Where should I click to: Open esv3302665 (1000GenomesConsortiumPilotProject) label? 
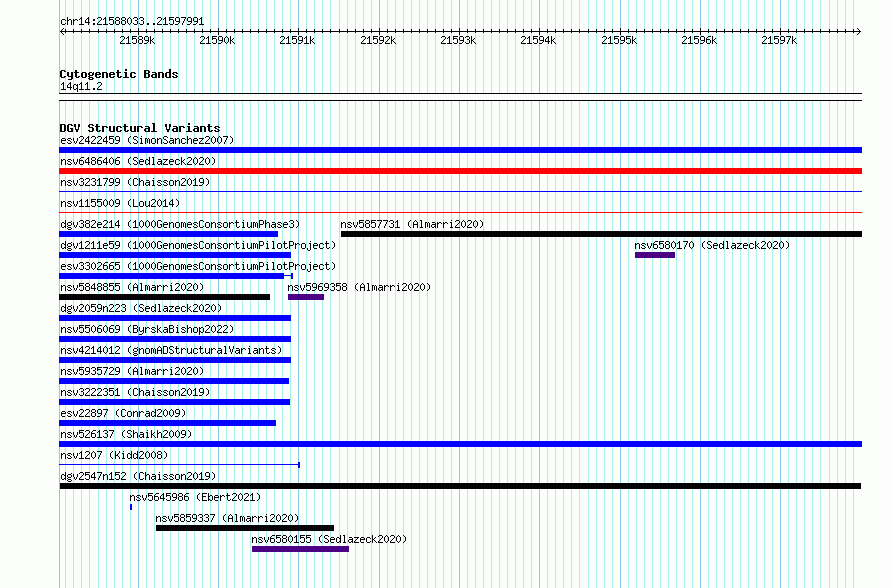[x=198, y=266]
